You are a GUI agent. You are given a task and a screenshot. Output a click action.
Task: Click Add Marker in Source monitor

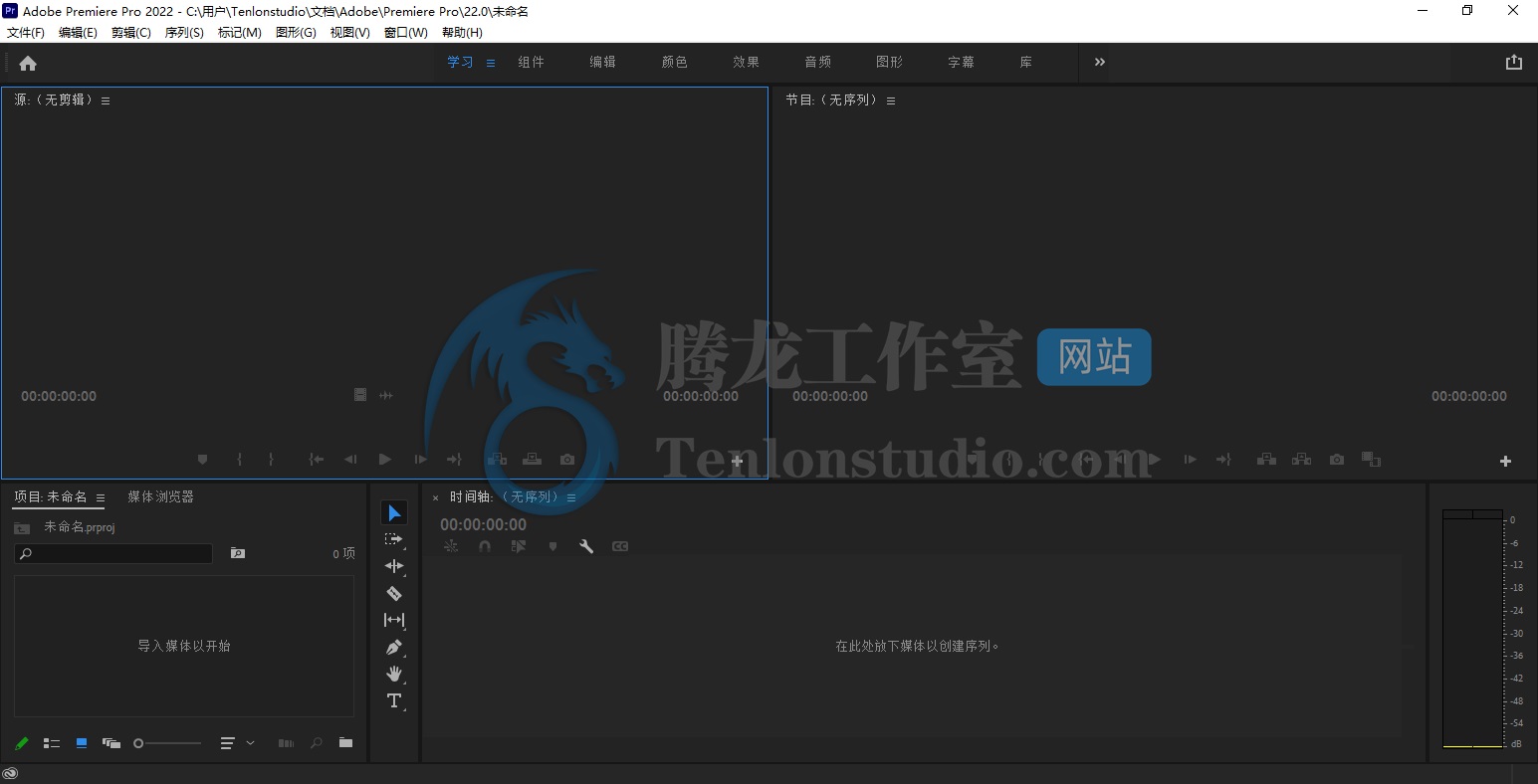coord(203,459)
